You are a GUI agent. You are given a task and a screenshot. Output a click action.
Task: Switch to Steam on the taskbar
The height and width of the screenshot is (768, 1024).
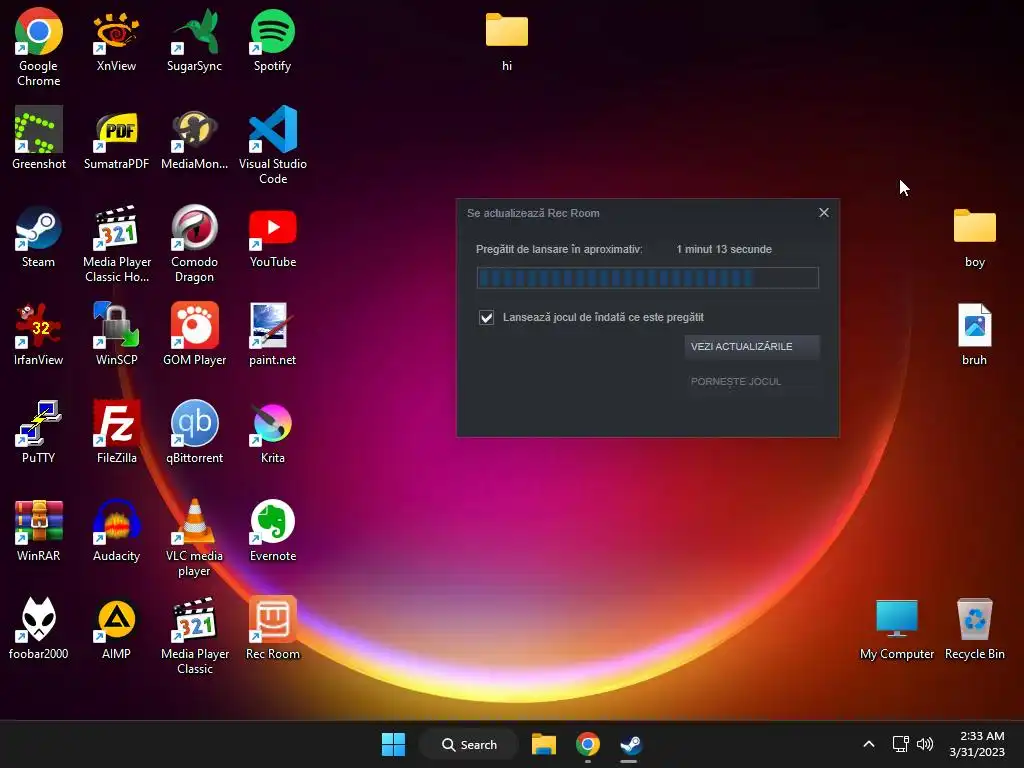[630, 744]
